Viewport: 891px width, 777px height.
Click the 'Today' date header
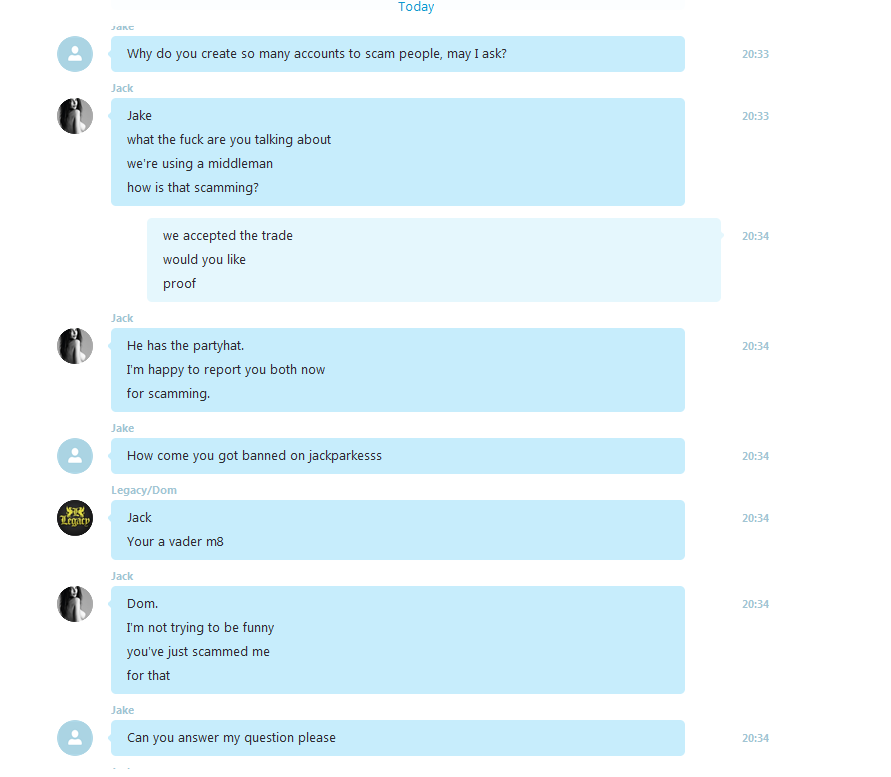[416, 7]
